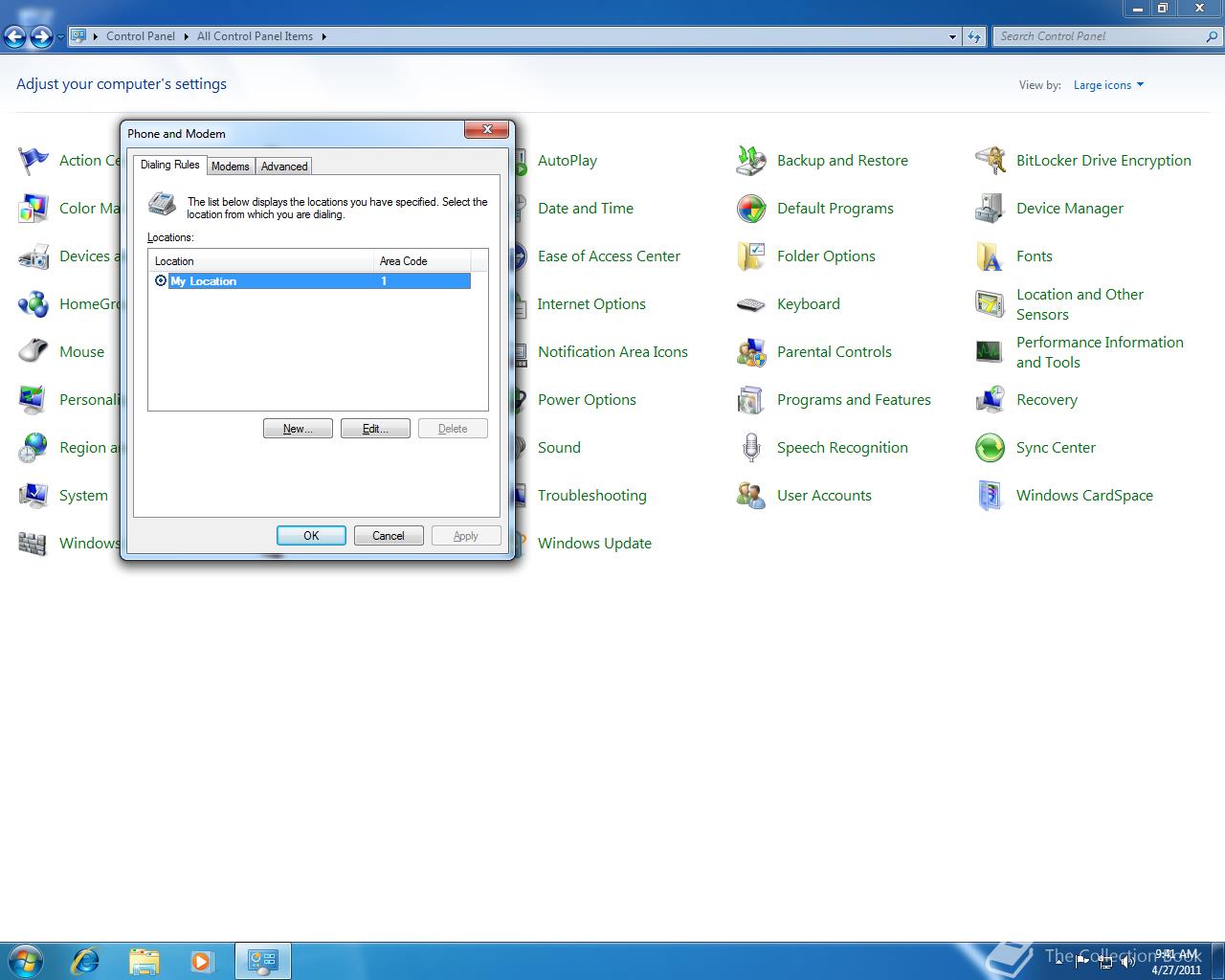This screenshot has width=1225, height=980.
Task: Open the Speech Recognition microphone icon
Action: pos(751,448)
